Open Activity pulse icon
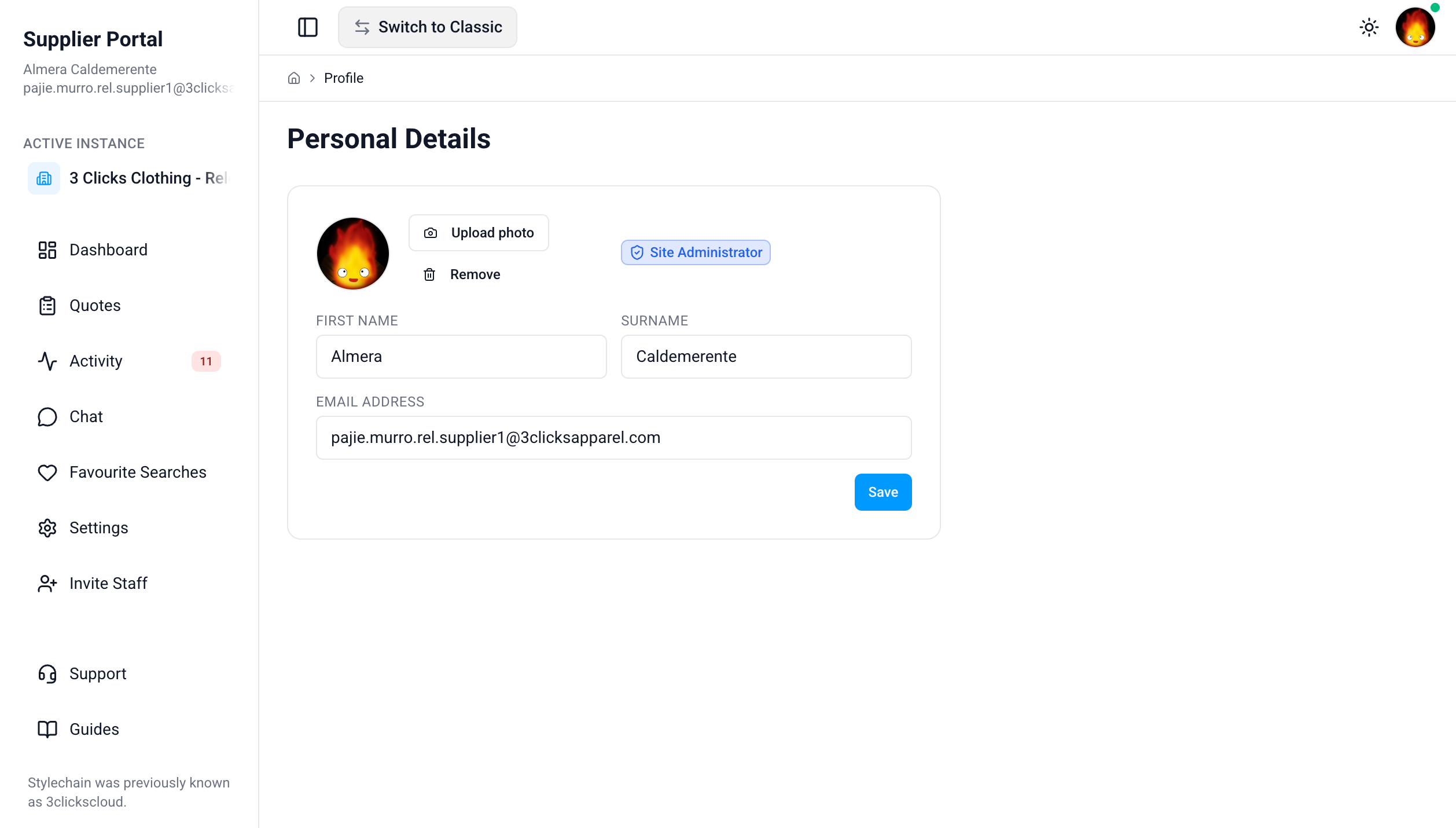The height and width of the screenshot is (828, 1456). [47, 361]
